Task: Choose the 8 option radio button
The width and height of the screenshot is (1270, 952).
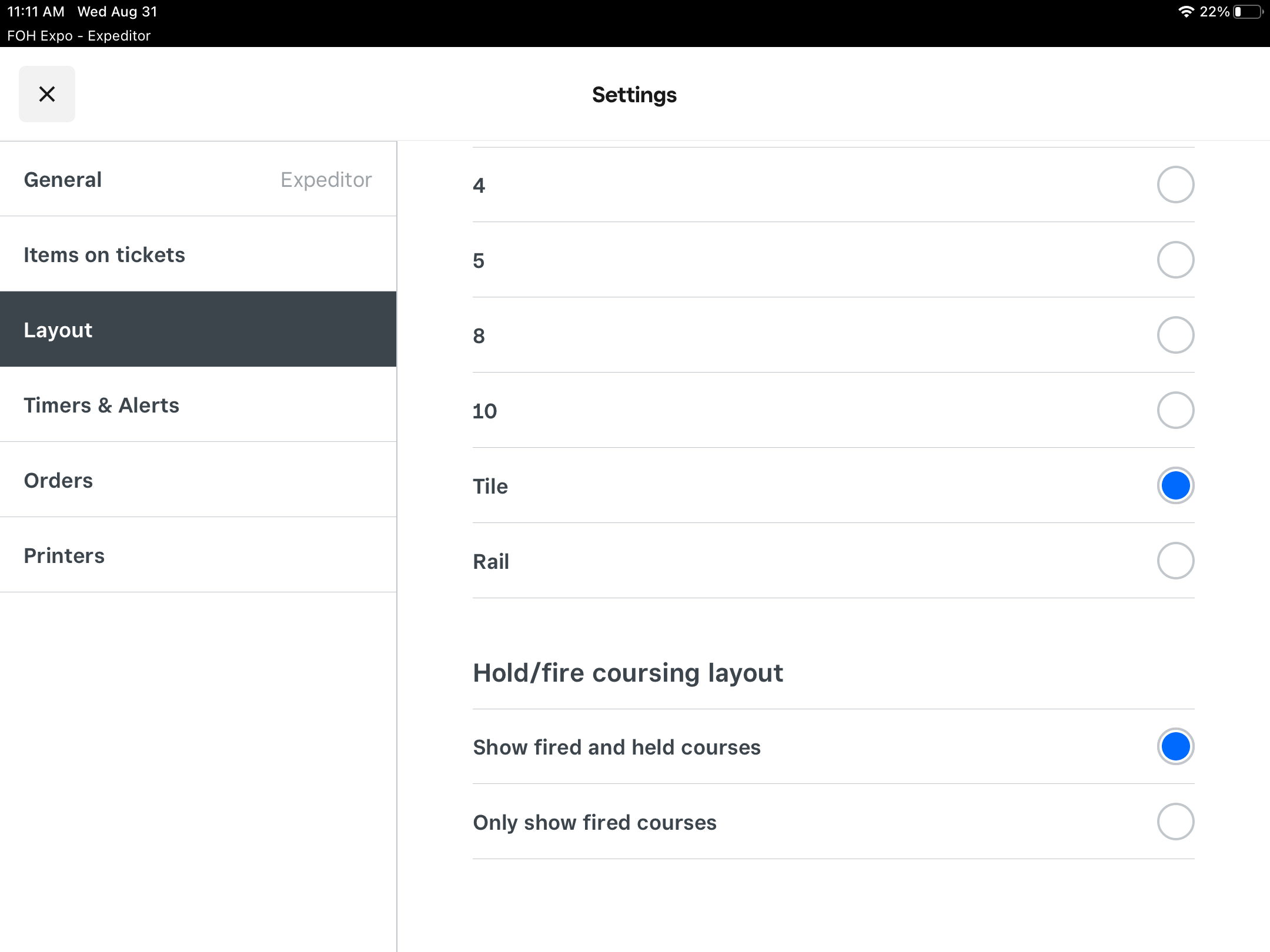Action: tap(1175, 335)
